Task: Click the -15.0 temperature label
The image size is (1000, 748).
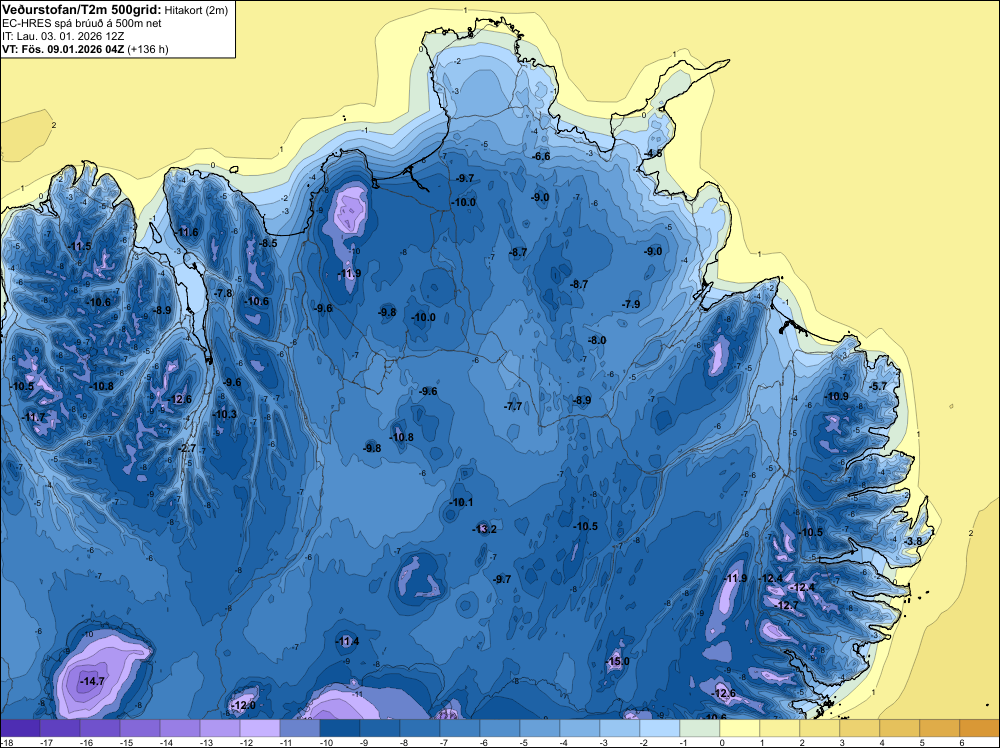Action: click(617, 661)
